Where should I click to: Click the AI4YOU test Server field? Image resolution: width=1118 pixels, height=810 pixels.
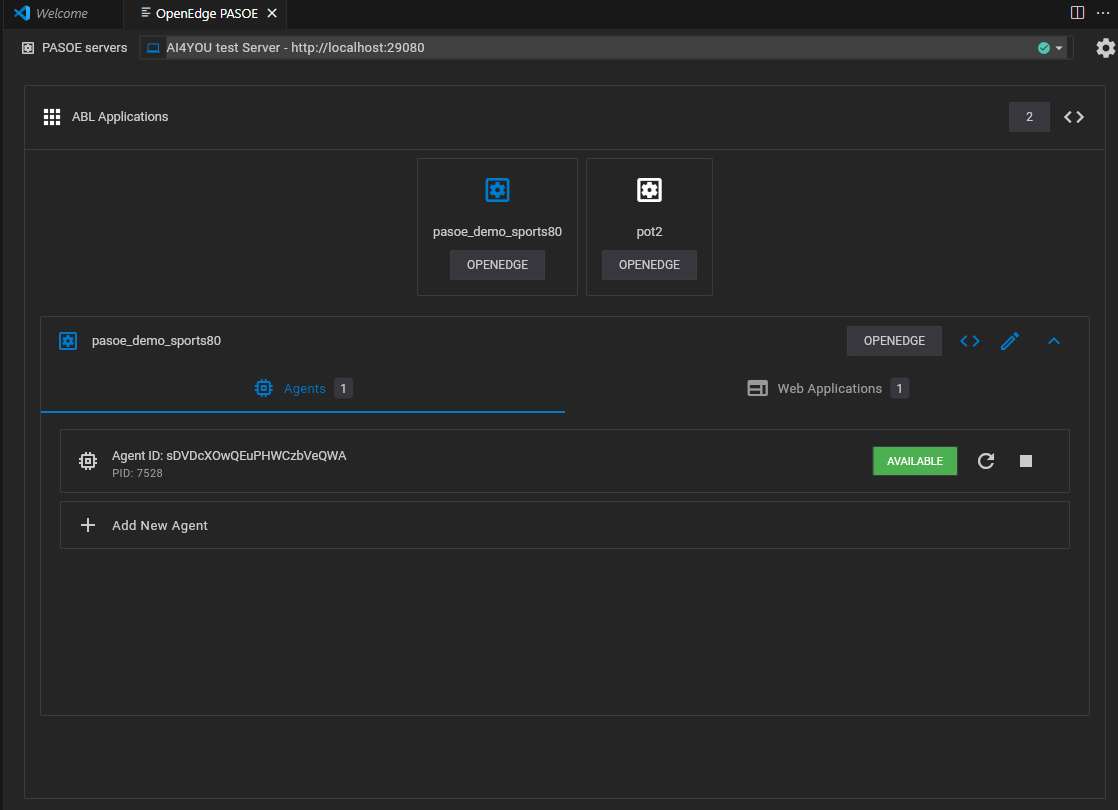606,48
